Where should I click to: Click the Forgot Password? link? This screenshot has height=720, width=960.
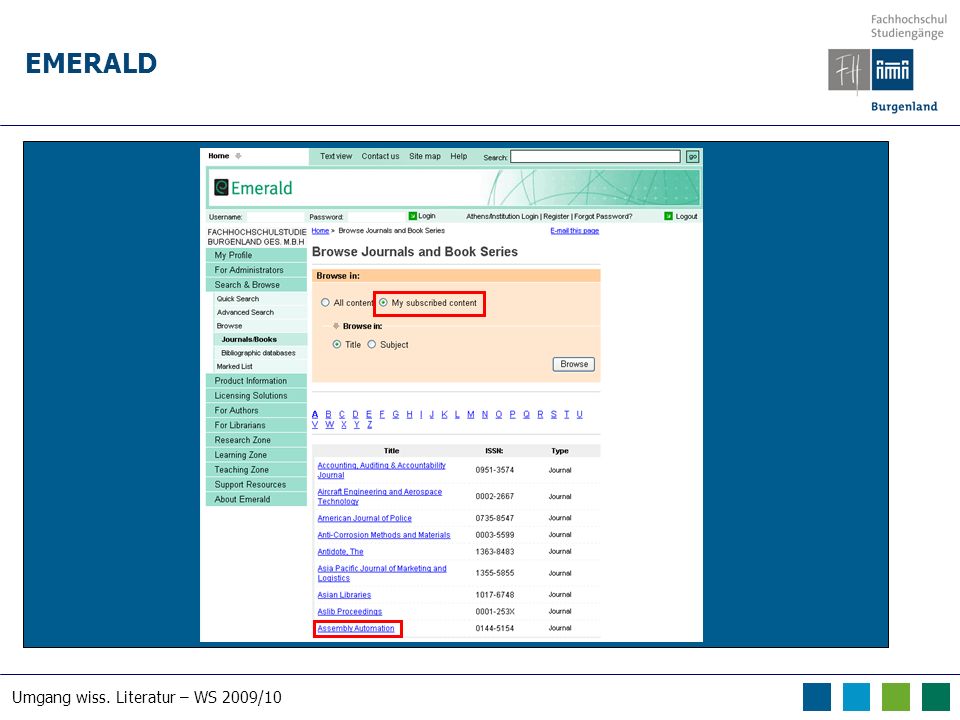tap(603, 216)
